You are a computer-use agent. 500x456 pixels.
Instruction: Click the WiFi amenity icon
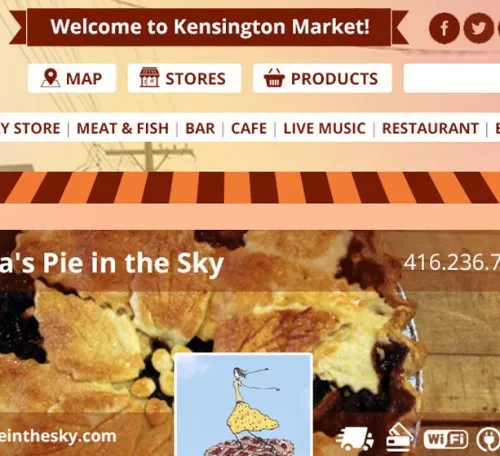(446, 440)
